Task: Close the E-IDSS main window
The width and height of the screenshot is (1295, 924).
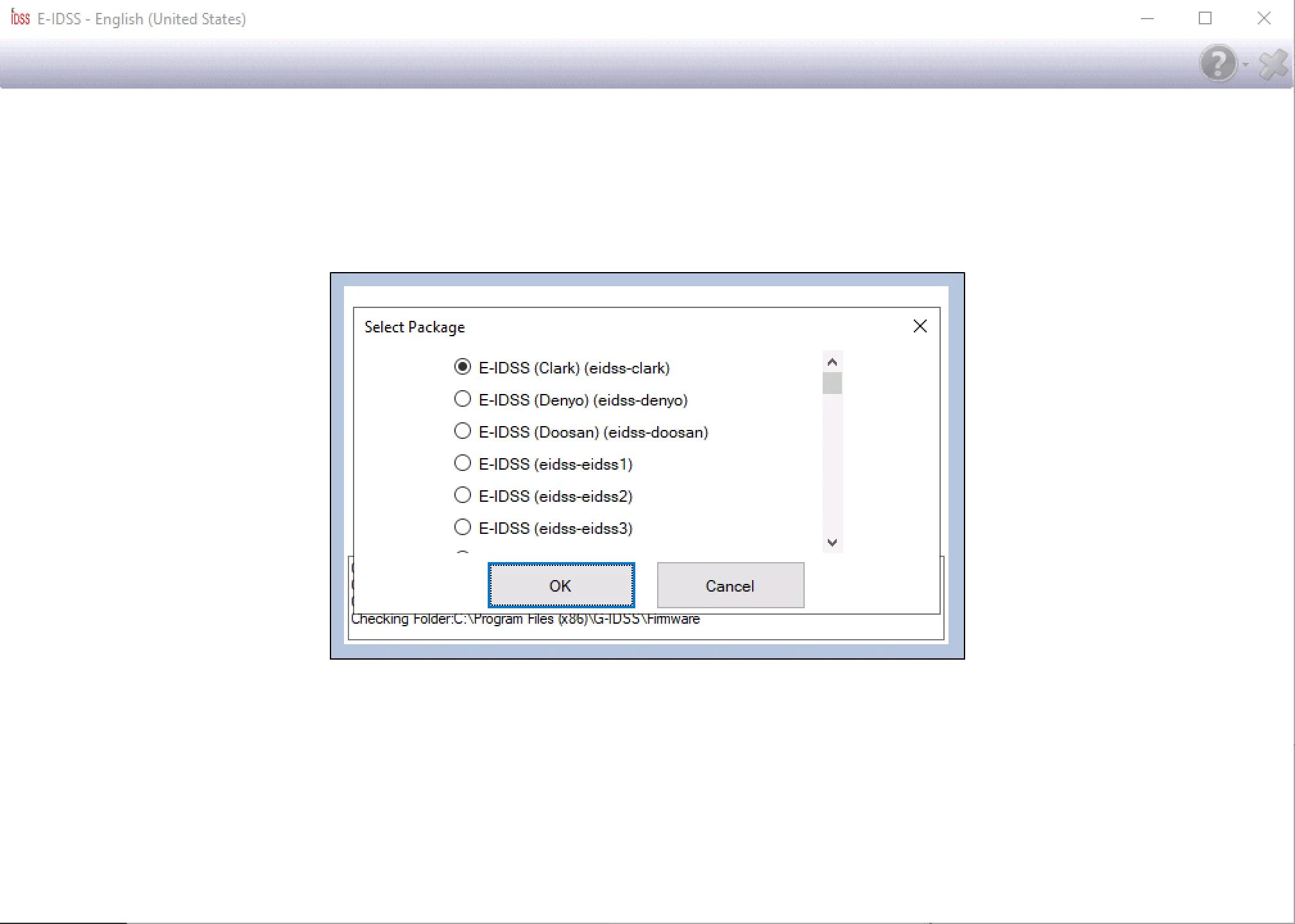Action: (x=1264, y=19)
